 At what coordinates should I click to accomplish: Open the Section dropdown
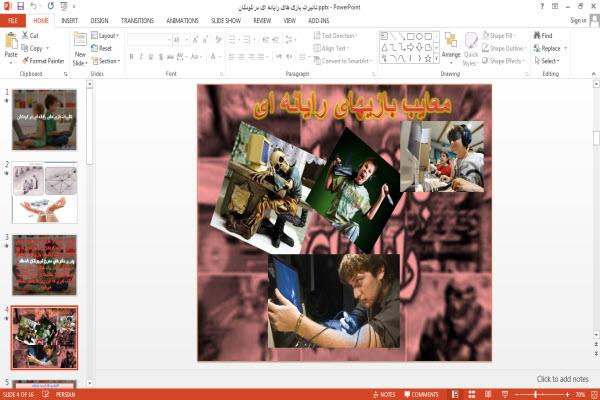point(106,61)
